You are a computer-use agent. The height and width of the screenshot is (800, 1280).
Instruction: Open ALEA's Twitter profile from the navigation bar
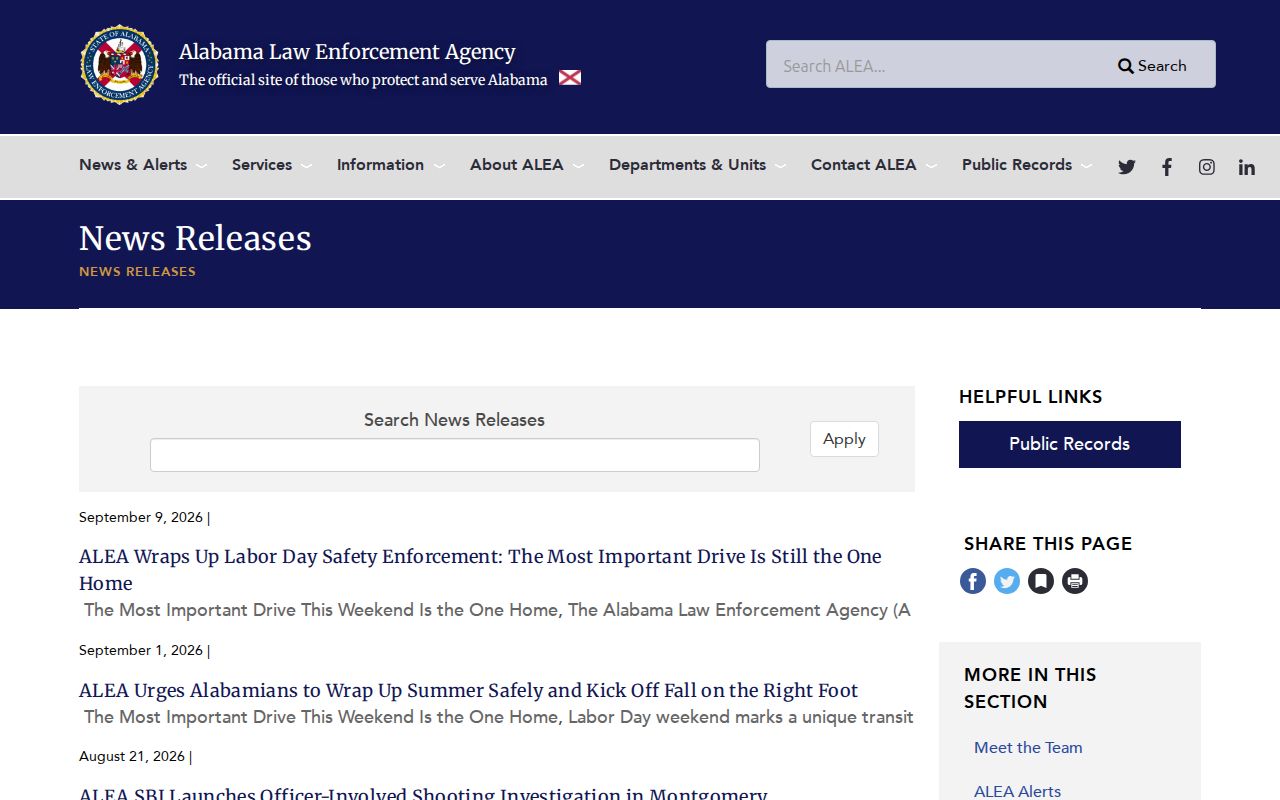point(1127,167)
